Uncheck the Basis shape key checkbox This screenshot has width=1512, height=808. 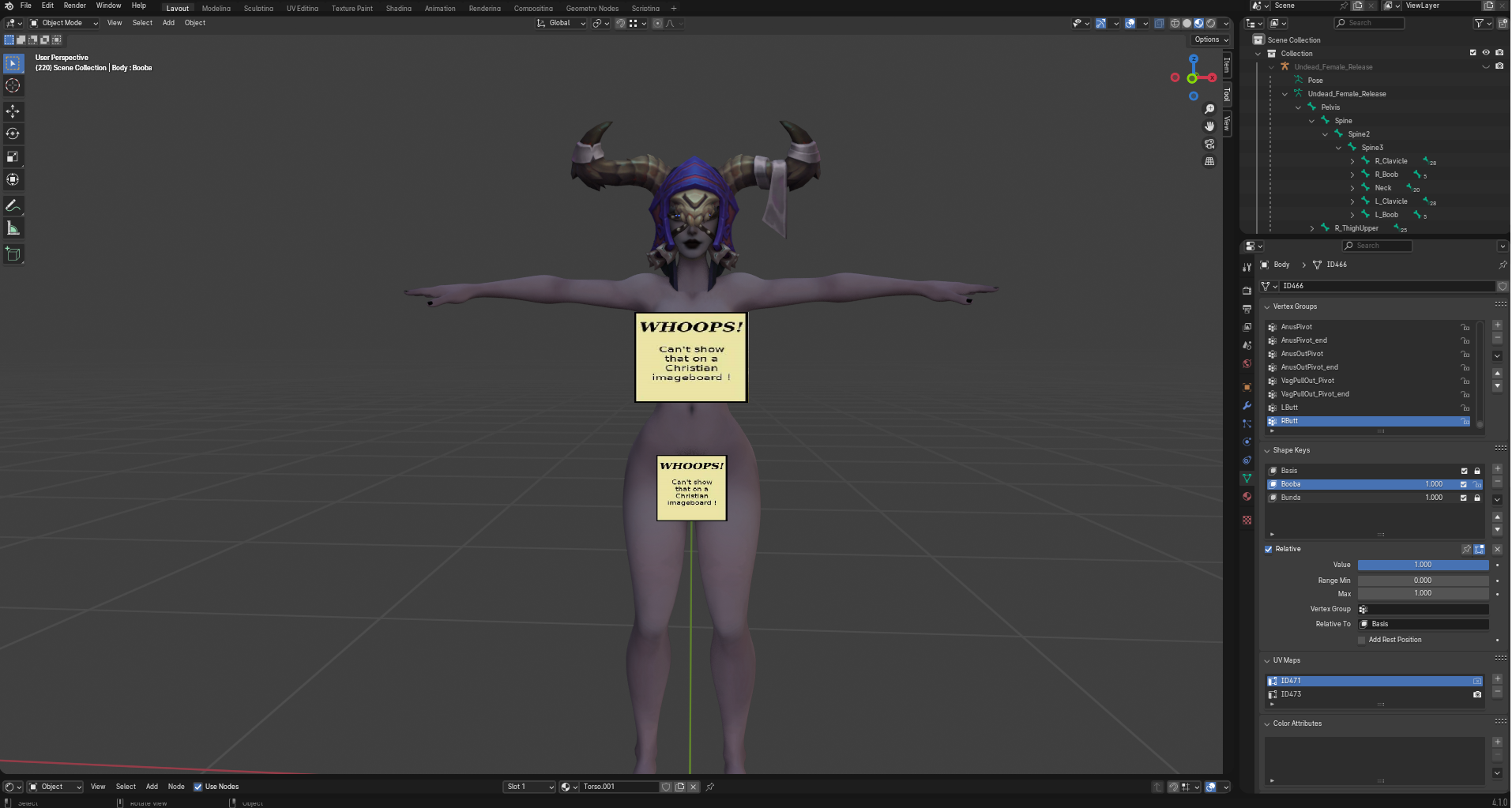pyautogui.click(x=1463, y=471)
